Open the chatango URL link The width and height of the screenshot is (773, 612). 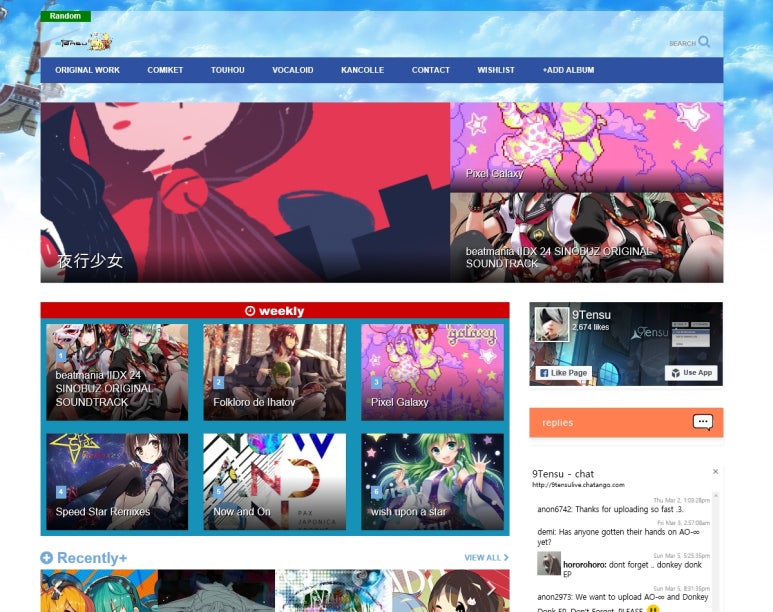point(578,485)
